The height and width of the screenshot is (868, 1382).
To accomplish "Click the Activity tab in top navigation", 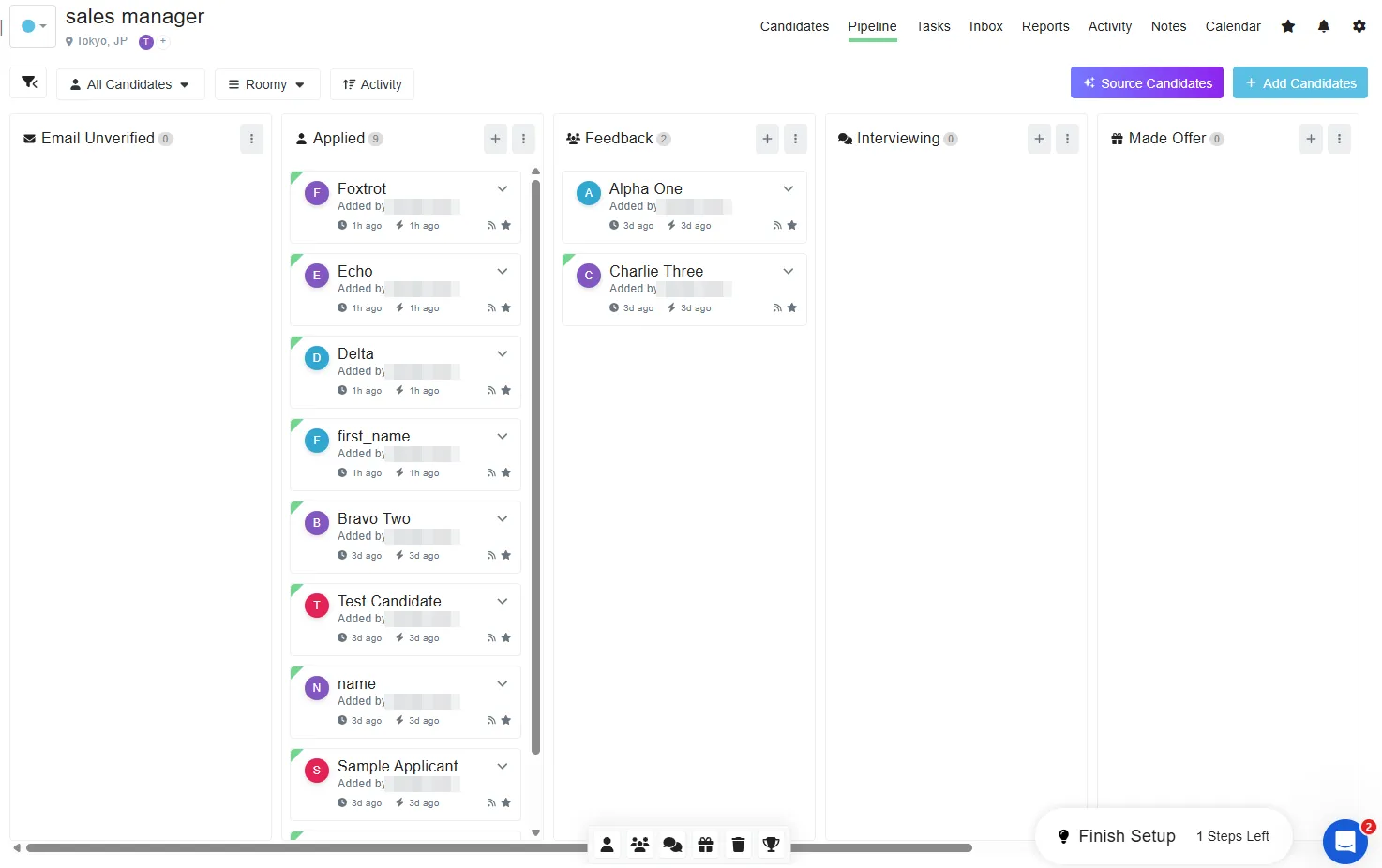I will click(1110, 26).
